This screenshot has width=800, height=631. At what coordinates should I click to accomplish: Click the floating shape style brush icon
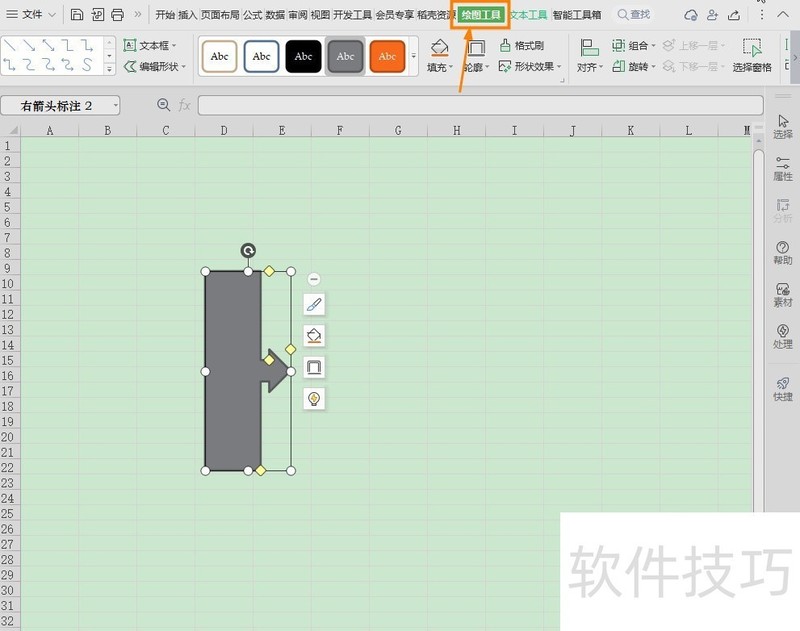pos(314,305)
